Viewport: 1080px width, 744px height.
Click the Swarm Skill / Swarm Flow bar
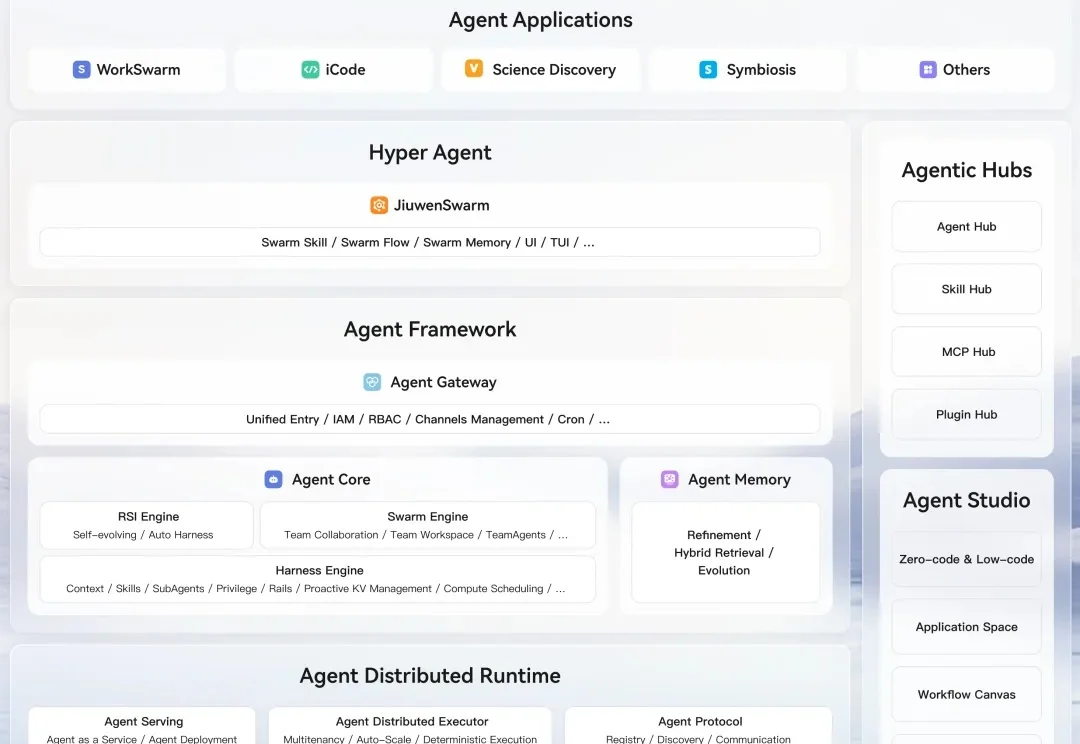[x=430, y=242]
